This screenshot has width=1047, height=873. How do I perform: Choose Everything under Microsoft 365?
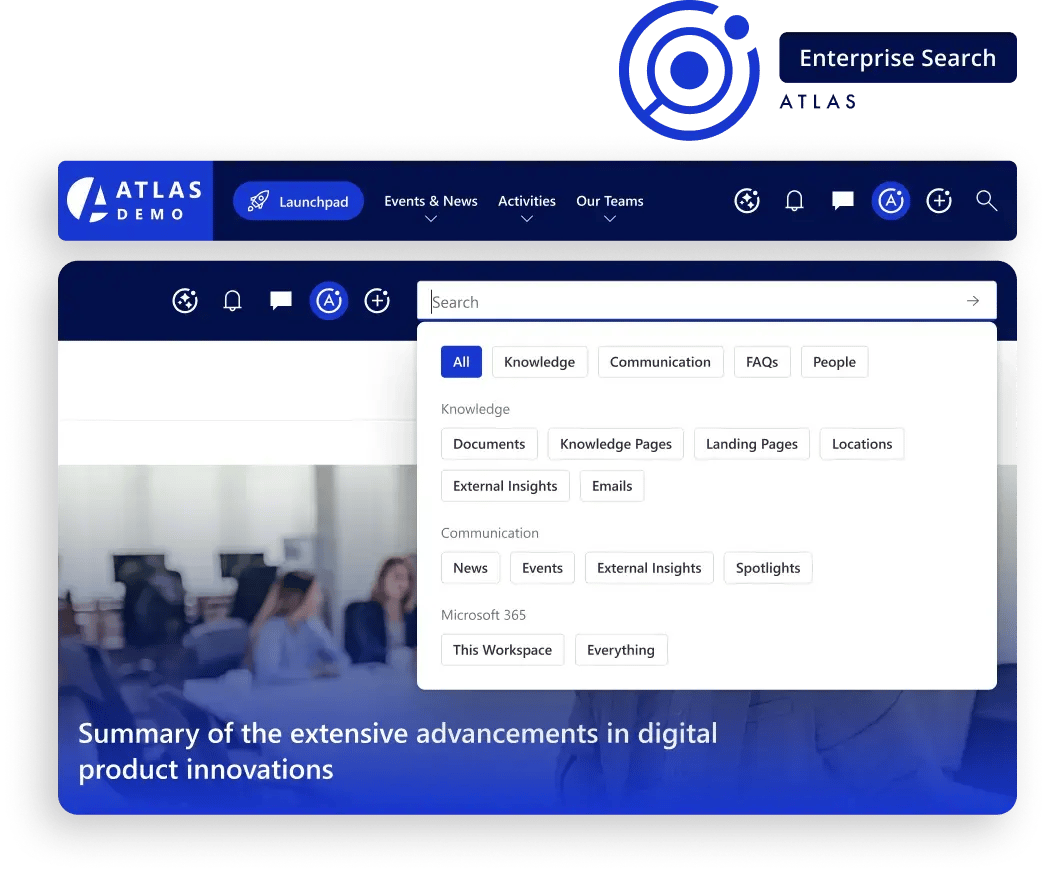(621, 649)
